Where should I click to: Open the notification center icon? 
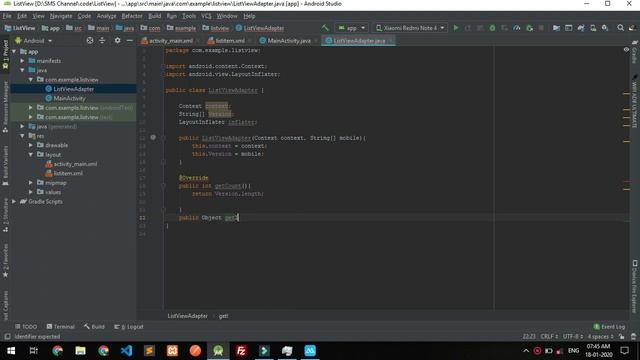624,351
